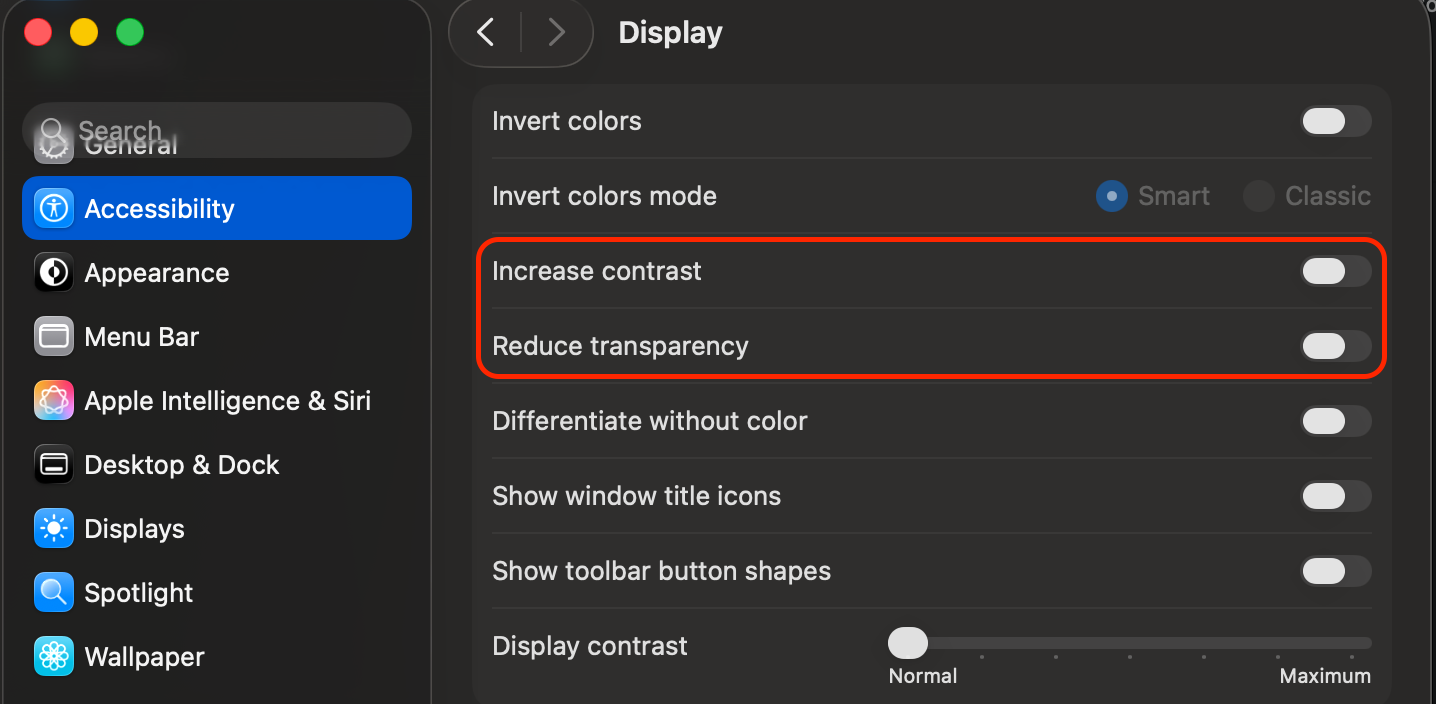The height and width of the screenshot is (704, 1436).
Task: Click the forward chevron navigation button
Action: (x=557, y=33)
